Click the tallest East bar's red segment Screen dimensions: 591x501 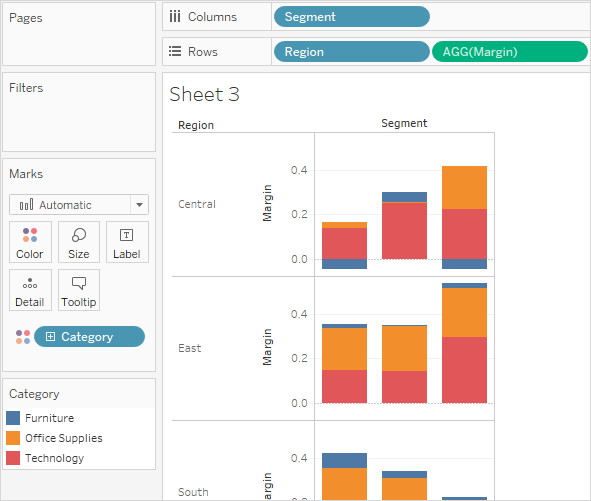[464, 370]
